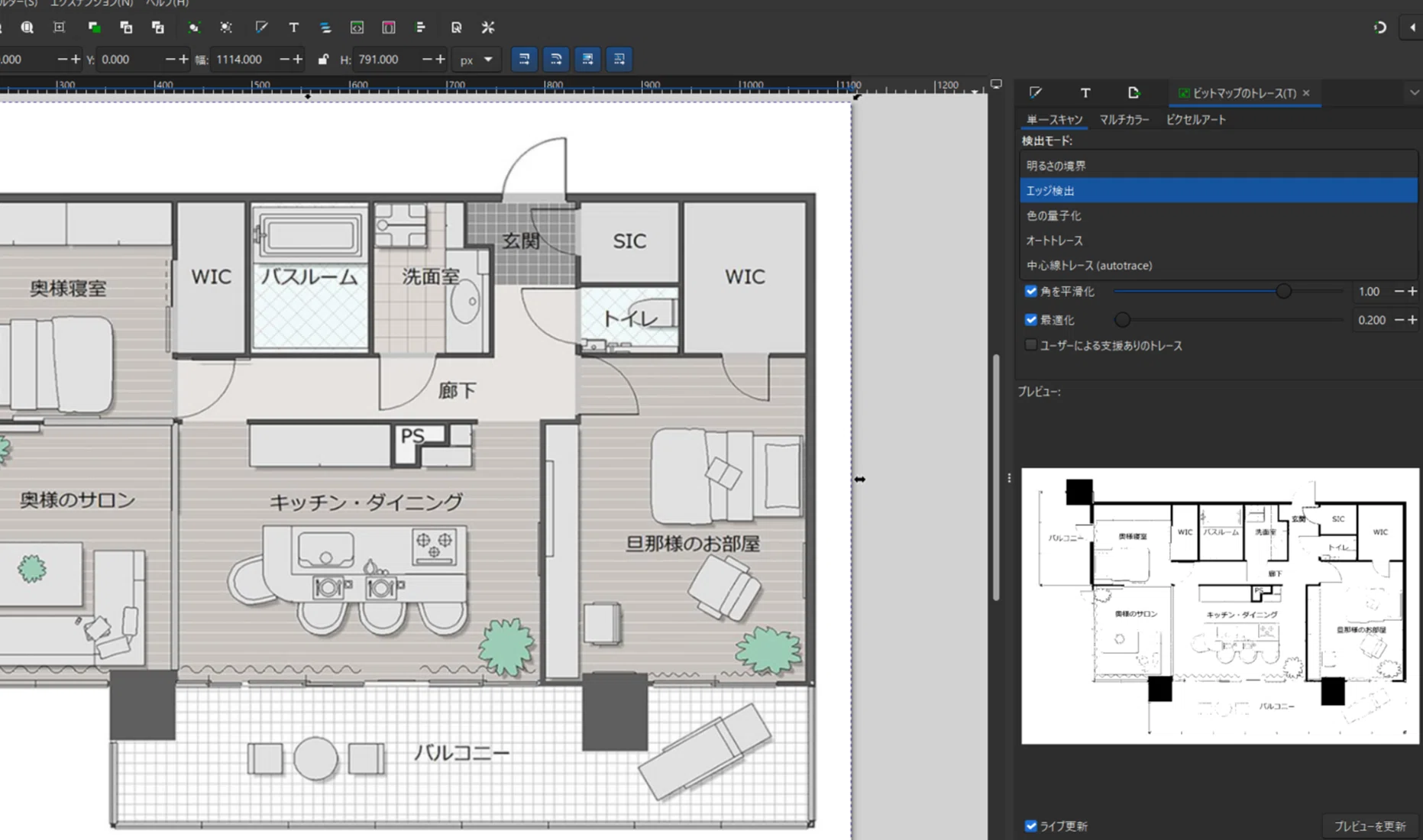Click the rotate icon at top right

point(1379,27)
